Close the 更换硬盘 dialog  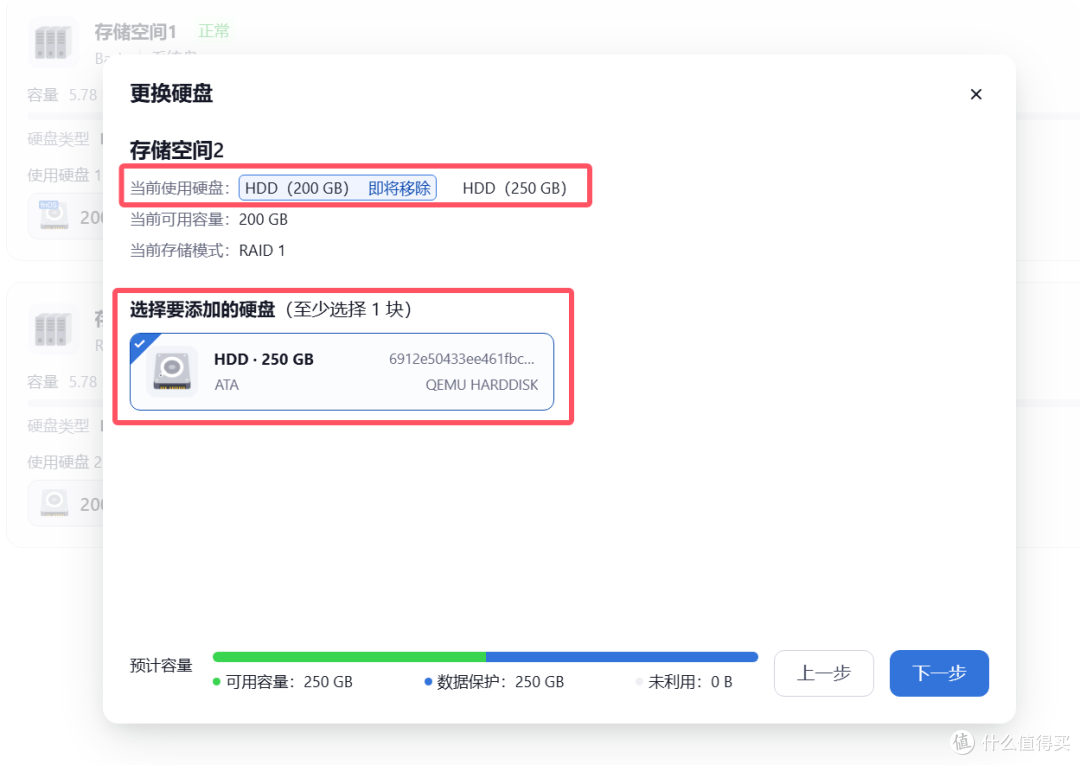(975, 93)
